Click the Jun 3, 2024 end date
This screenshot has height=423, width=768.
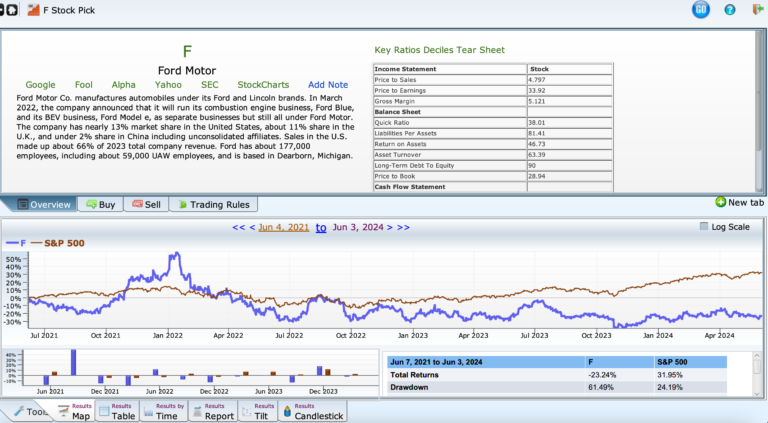[358, 227]
